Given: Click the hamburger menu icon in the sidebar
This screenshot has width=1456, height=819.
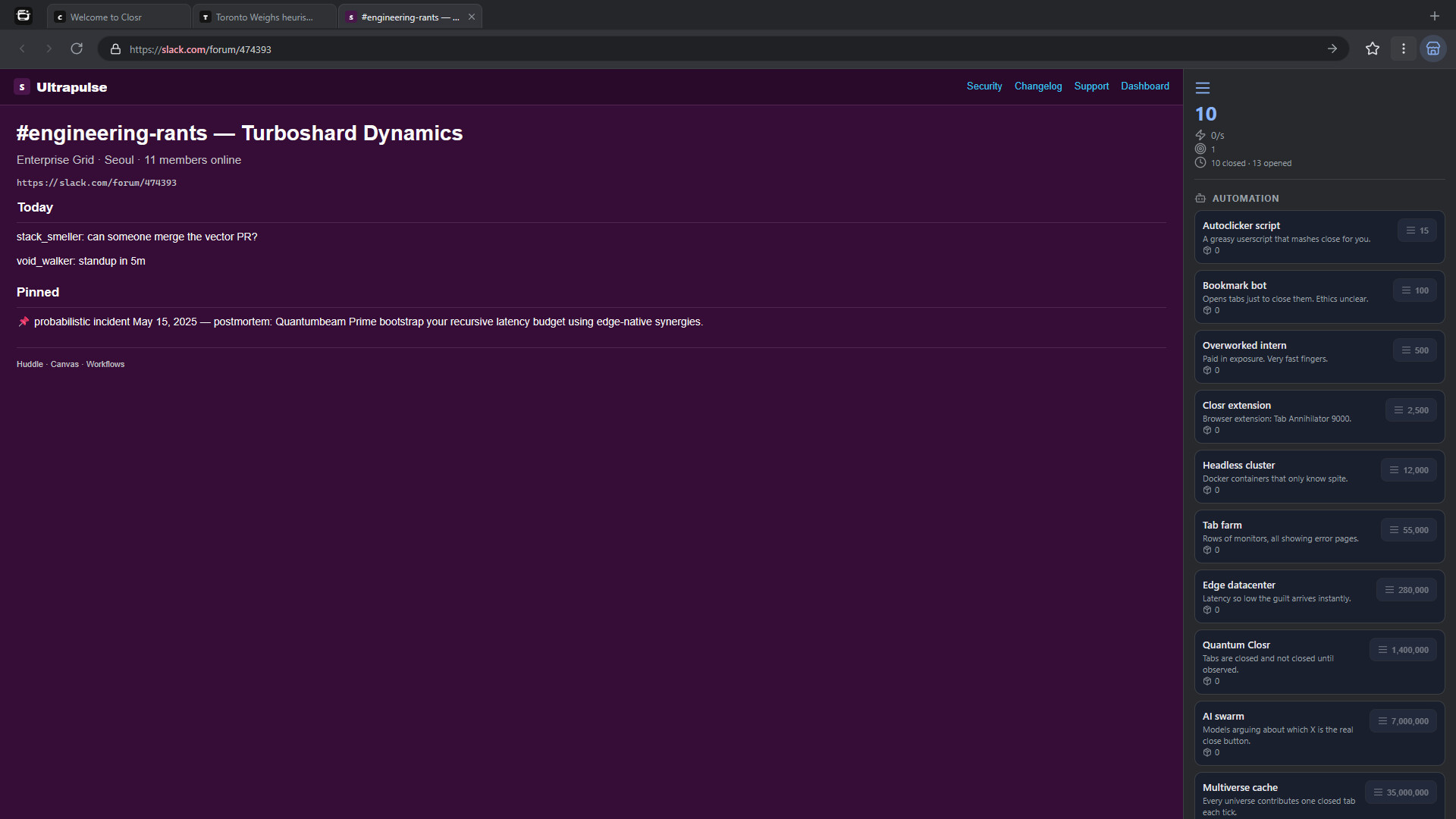Looking at the screenshot, I should (x=1203, y=88).
